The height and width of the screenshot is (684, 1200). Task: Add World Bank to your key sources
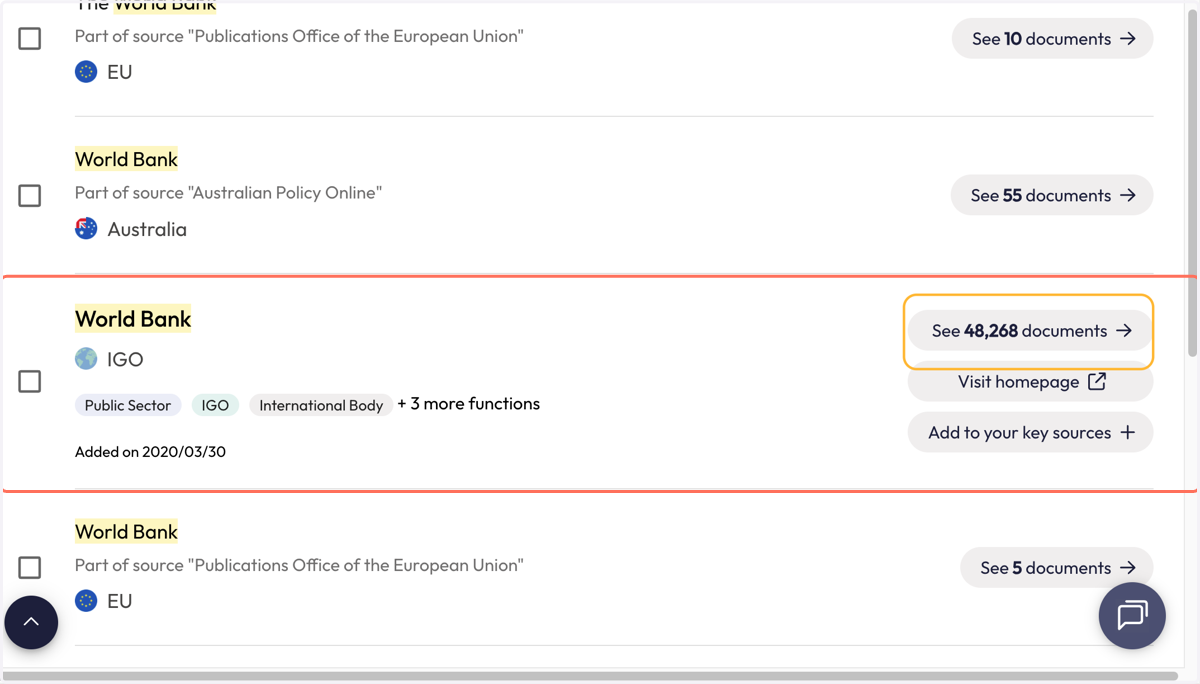(1030, 432)
